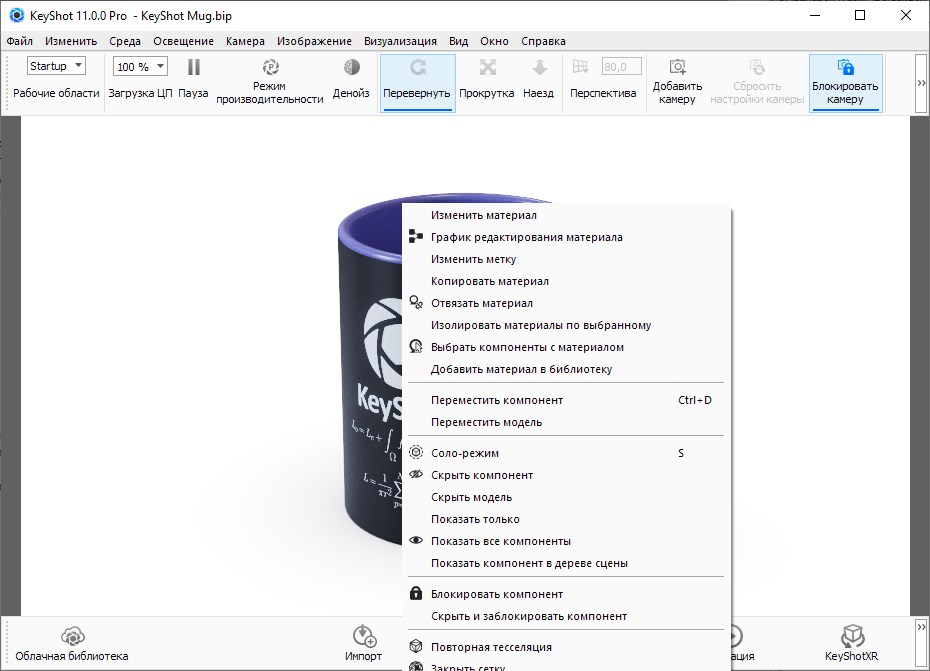Open KeyShotXR from bottom toolbar
The width and height of the screenshot is (930, 671).
[x=851, y=636]
